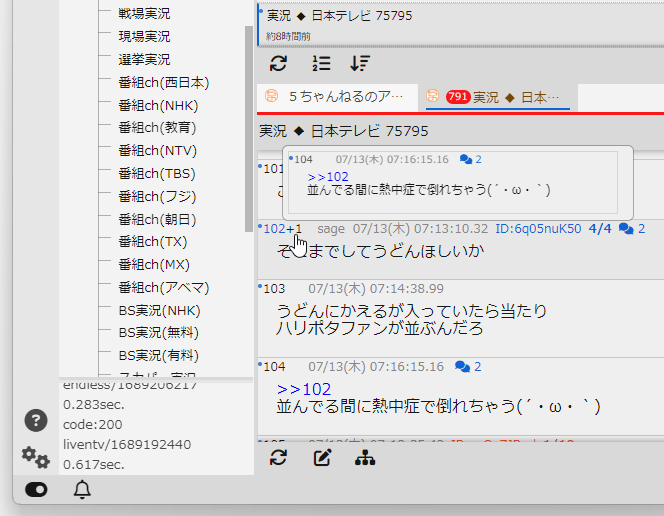
Task: Click post 103 timestamp 07:14:38.99
Action: click(407, 289)
